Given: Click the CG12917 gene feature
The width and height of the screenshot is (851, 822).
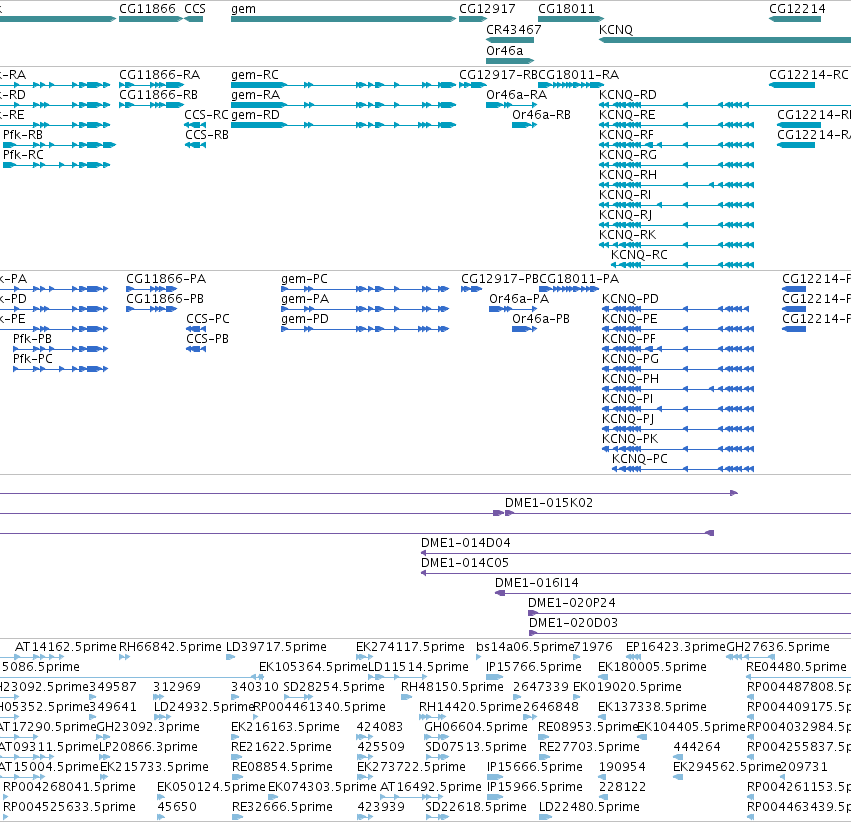Looking at the screenshot, I should click(473, 19).
